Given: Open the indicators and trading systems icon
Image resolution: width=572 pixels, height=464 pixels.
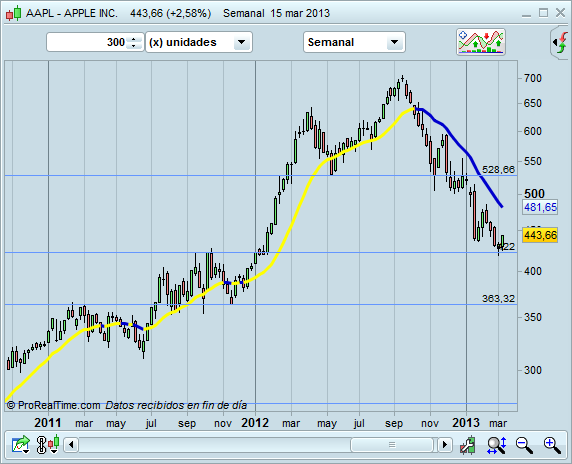Looking at the screenshot, I should point(481,42).
